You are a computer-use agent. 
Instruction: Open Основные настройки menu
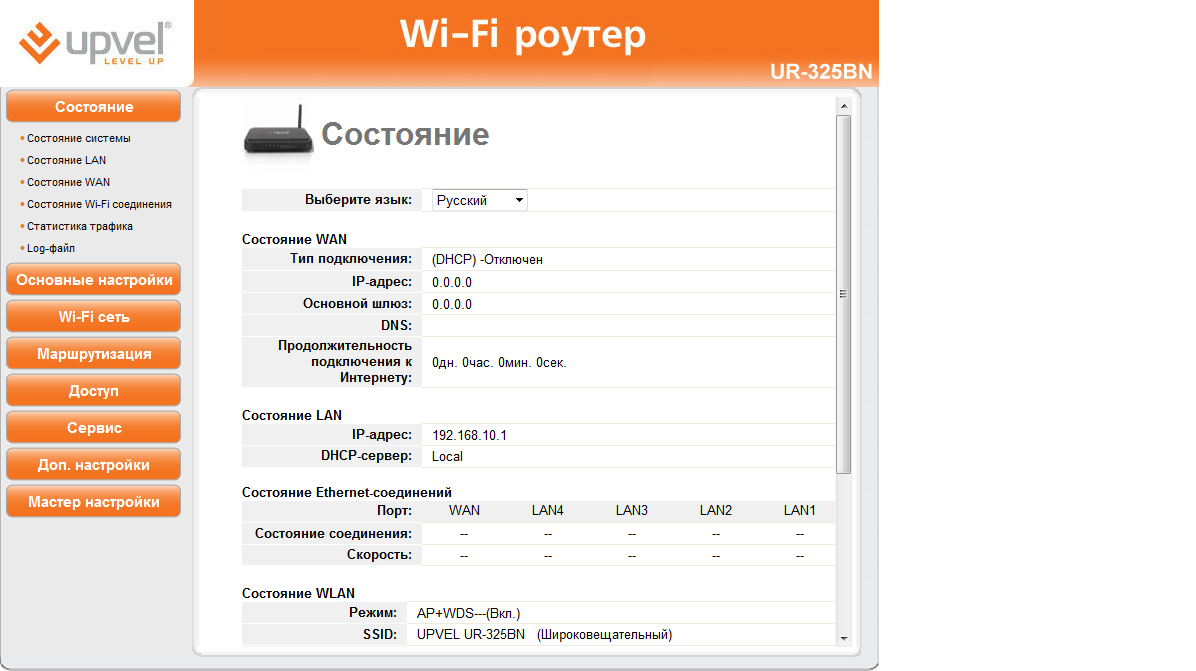94,280
